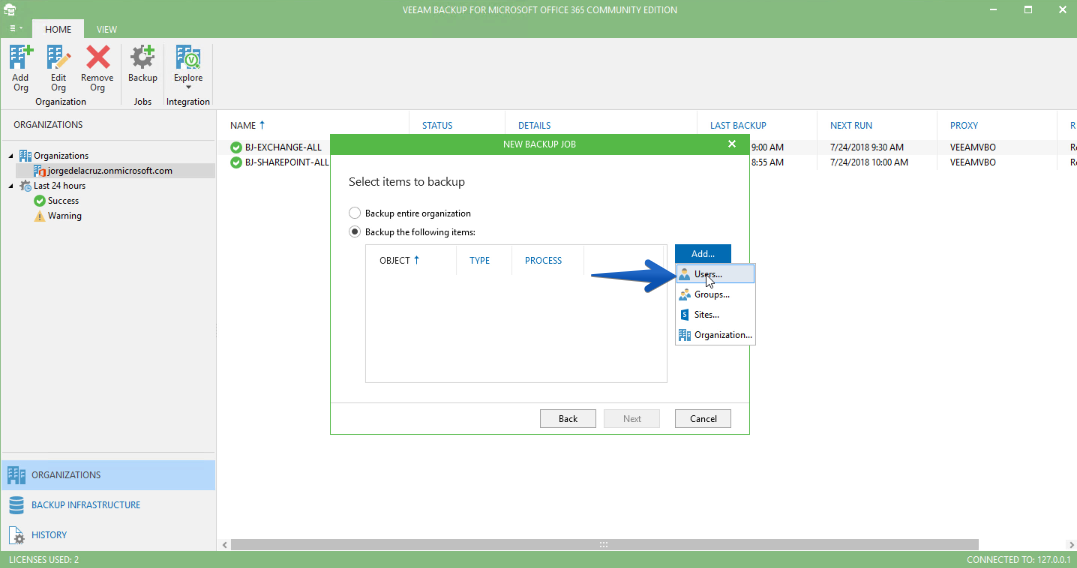
Task: Select Backup the following items radio button
Action: [x=354, y=232]
